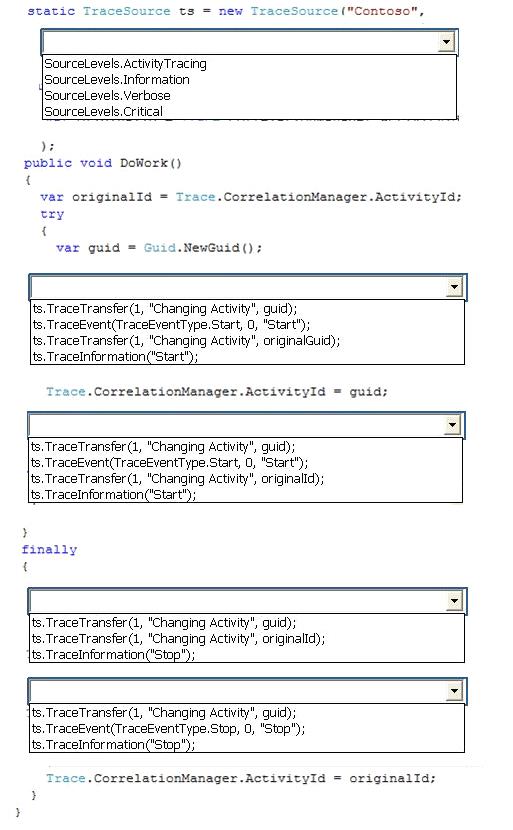Open the last dropdown arrow before originalId assignment

pos(454,690)
